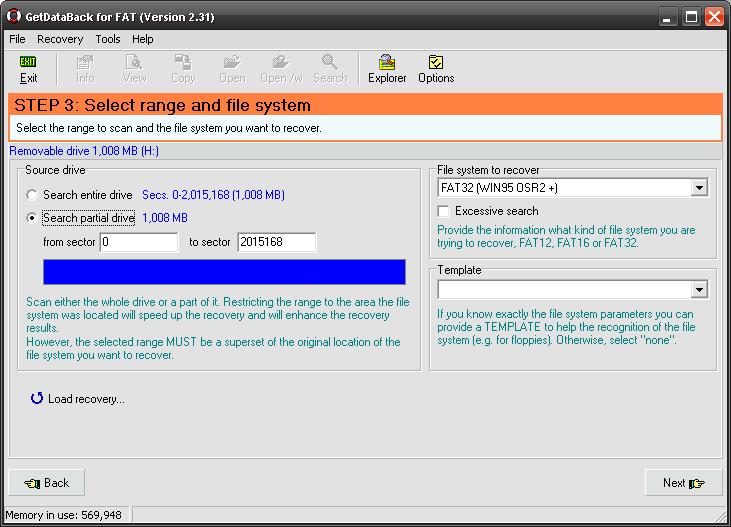This screenshot has height=527, width=731.
Task: Click the Memory in use: 569,948 status
Action: [x=63, y=515]
